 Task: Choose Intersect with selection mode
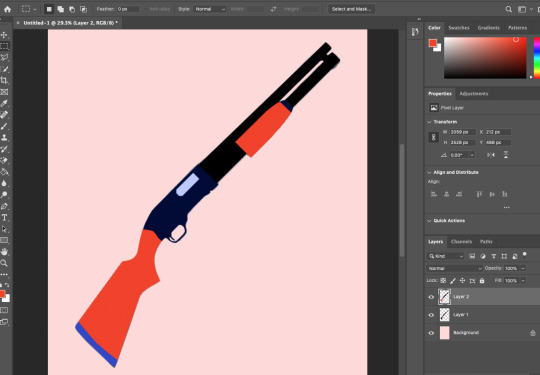[x=83, y=9]
